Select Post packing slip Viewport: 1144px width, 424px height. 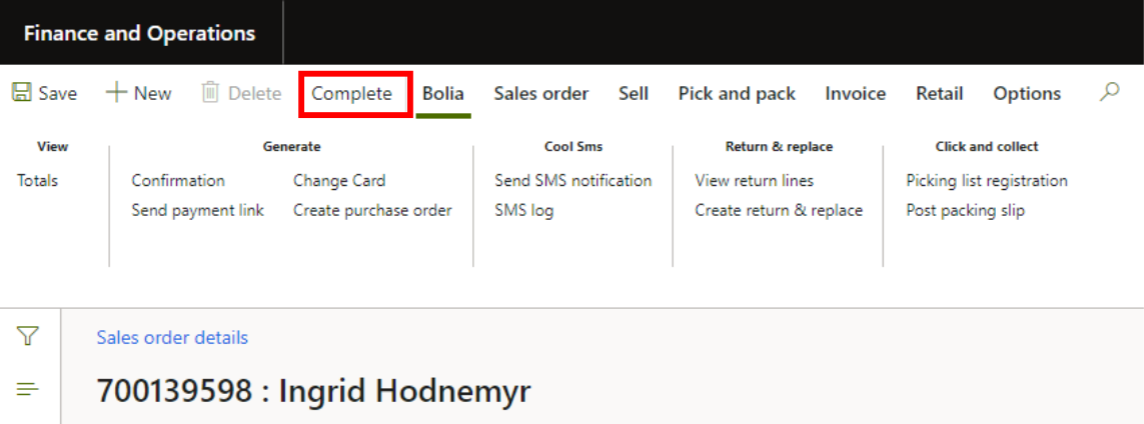coord(965,211)
